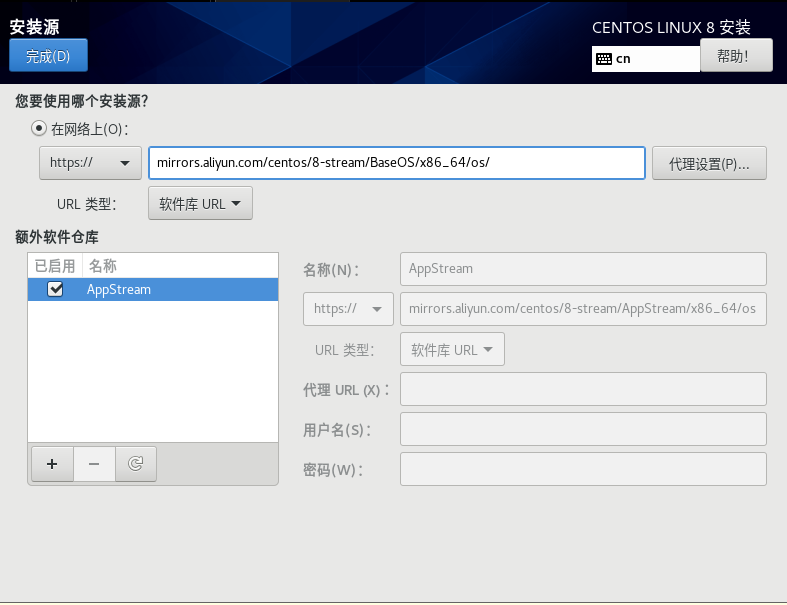Open the AppStream repo 软件库 URL type dropdown
787x605 pixels.
click(x=452, y=349)
